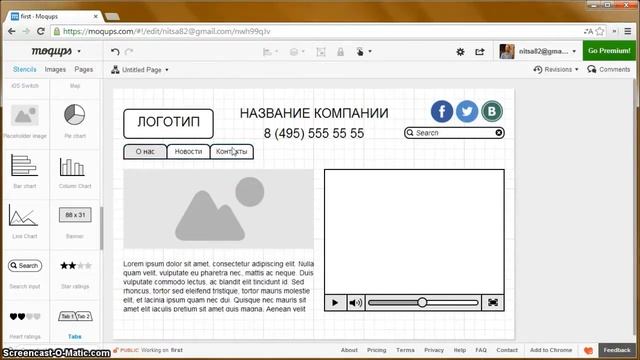Open the align objects toolbar tool

click(270, 52)
